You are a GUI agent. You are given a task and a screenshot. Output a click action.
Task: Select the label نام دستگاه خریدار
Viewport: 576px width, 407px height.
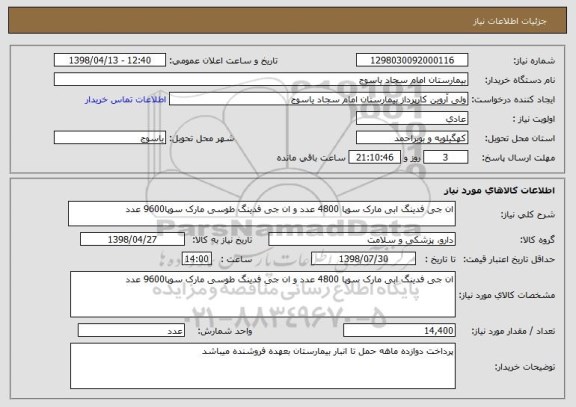tap(520, 80)
